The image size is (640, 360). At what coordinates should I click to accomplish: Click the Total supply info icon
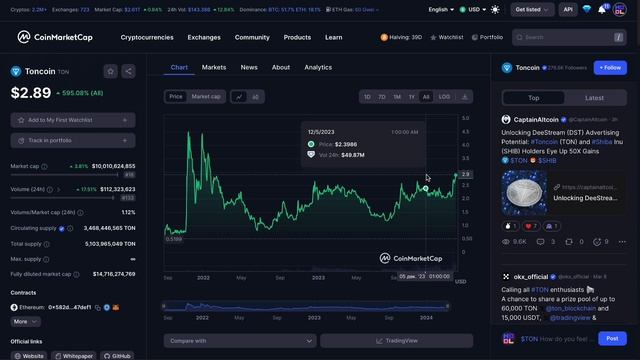(47, 244)
